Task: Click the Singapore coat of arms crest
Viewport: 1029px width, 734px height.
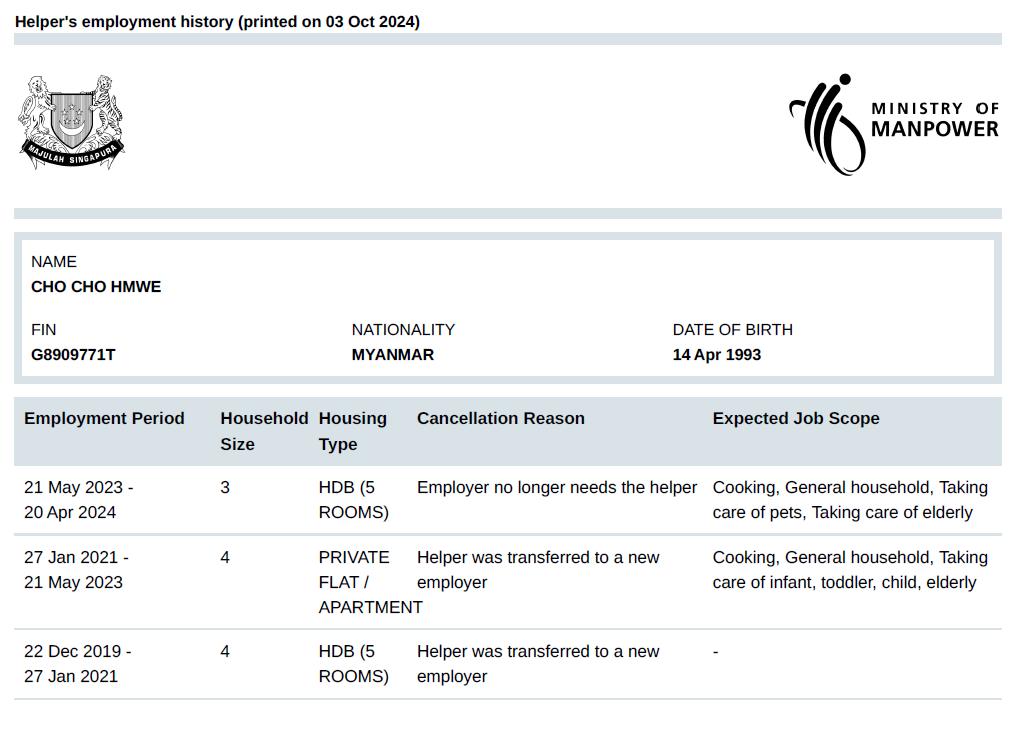Action: click(x=71, y=121)
